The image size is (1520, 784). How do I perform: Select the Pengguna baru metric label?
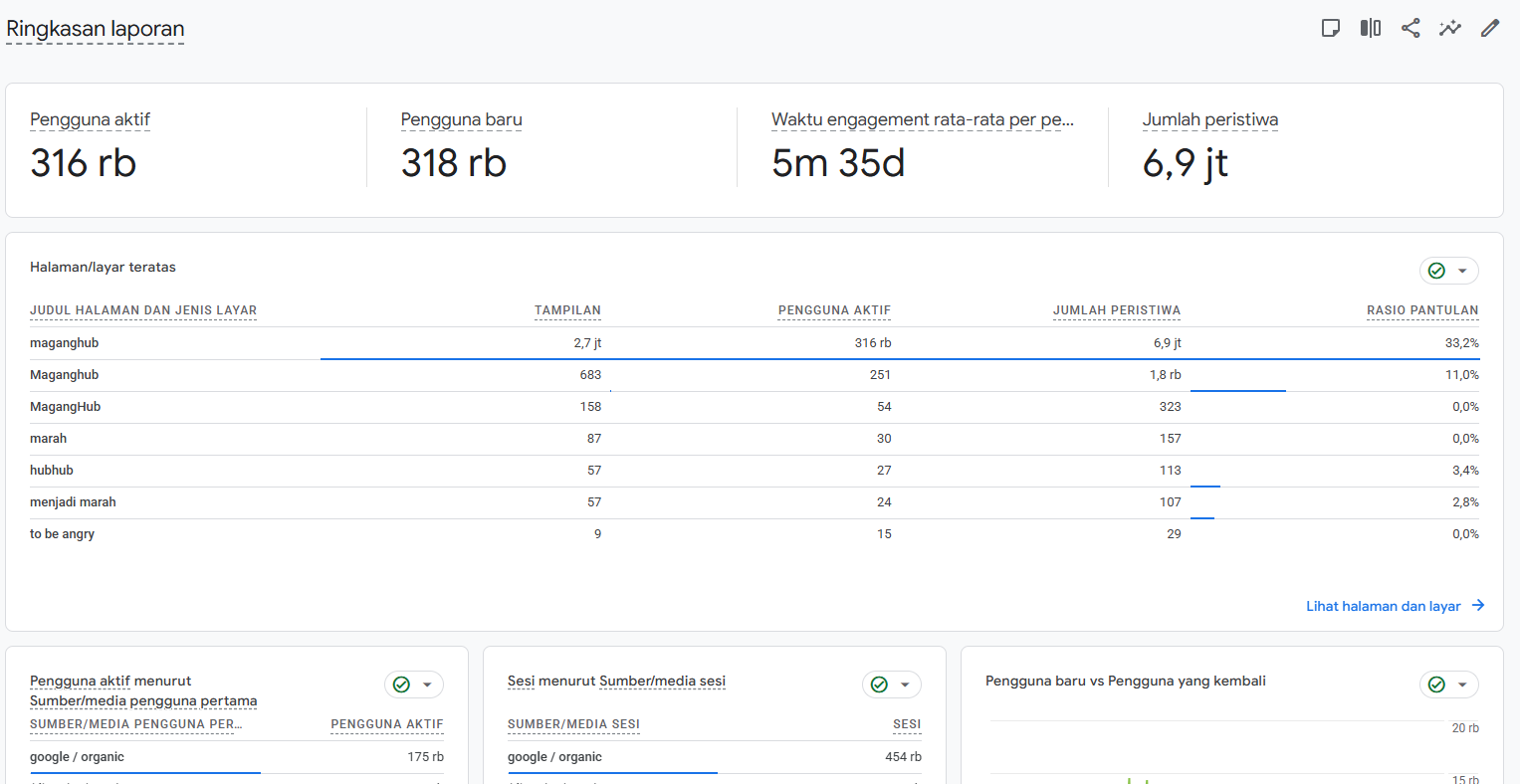(x=461, y=119)
